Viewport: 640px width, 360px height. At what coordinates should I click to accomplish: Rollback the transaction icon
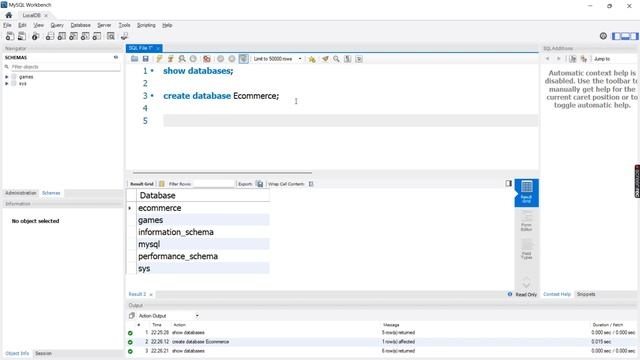tap(232, 59)
